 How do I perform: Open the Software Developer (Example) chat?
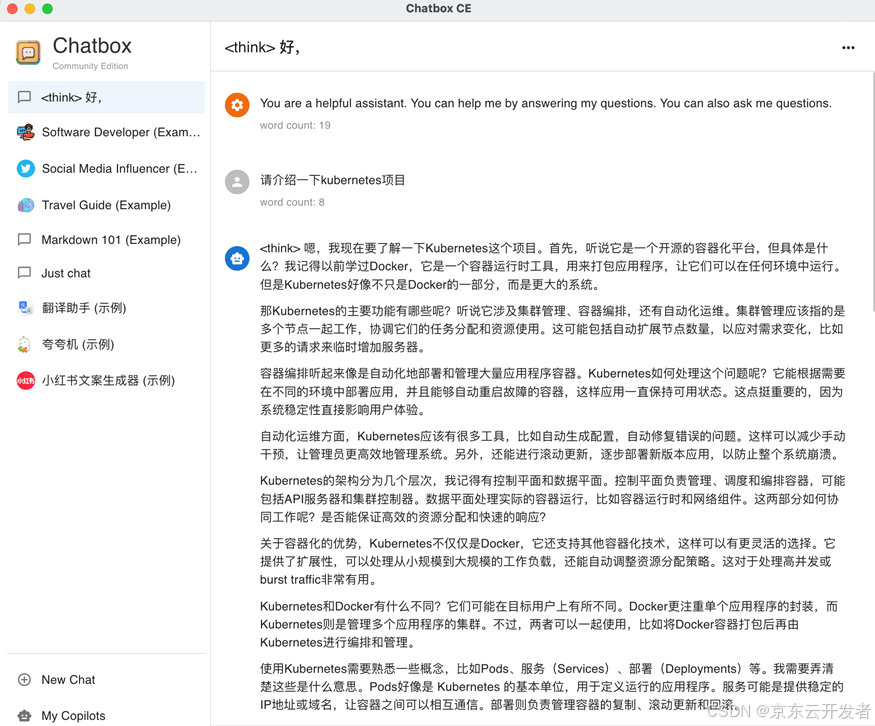107,132
